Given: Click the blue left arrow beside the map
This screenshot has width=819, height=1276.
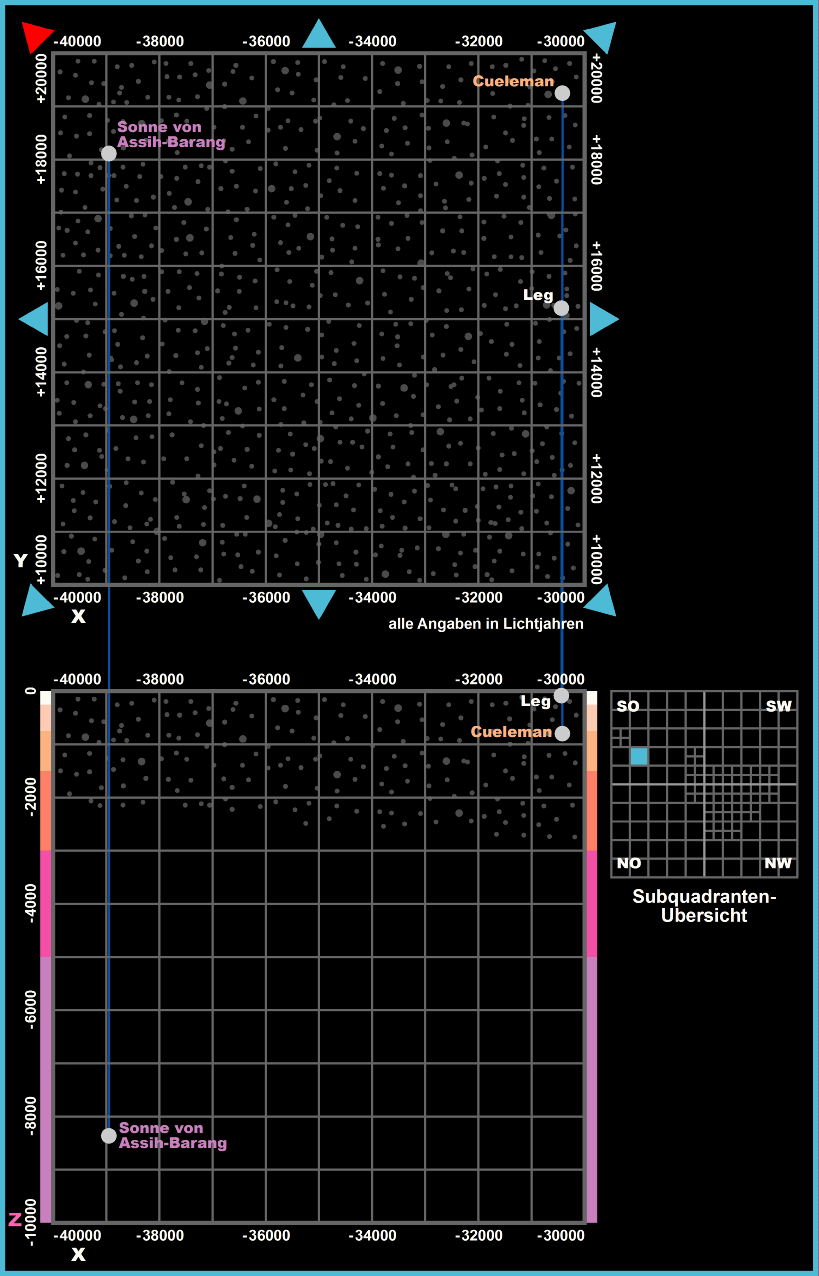Looking at the screenshot, I should tap(34, 319).
